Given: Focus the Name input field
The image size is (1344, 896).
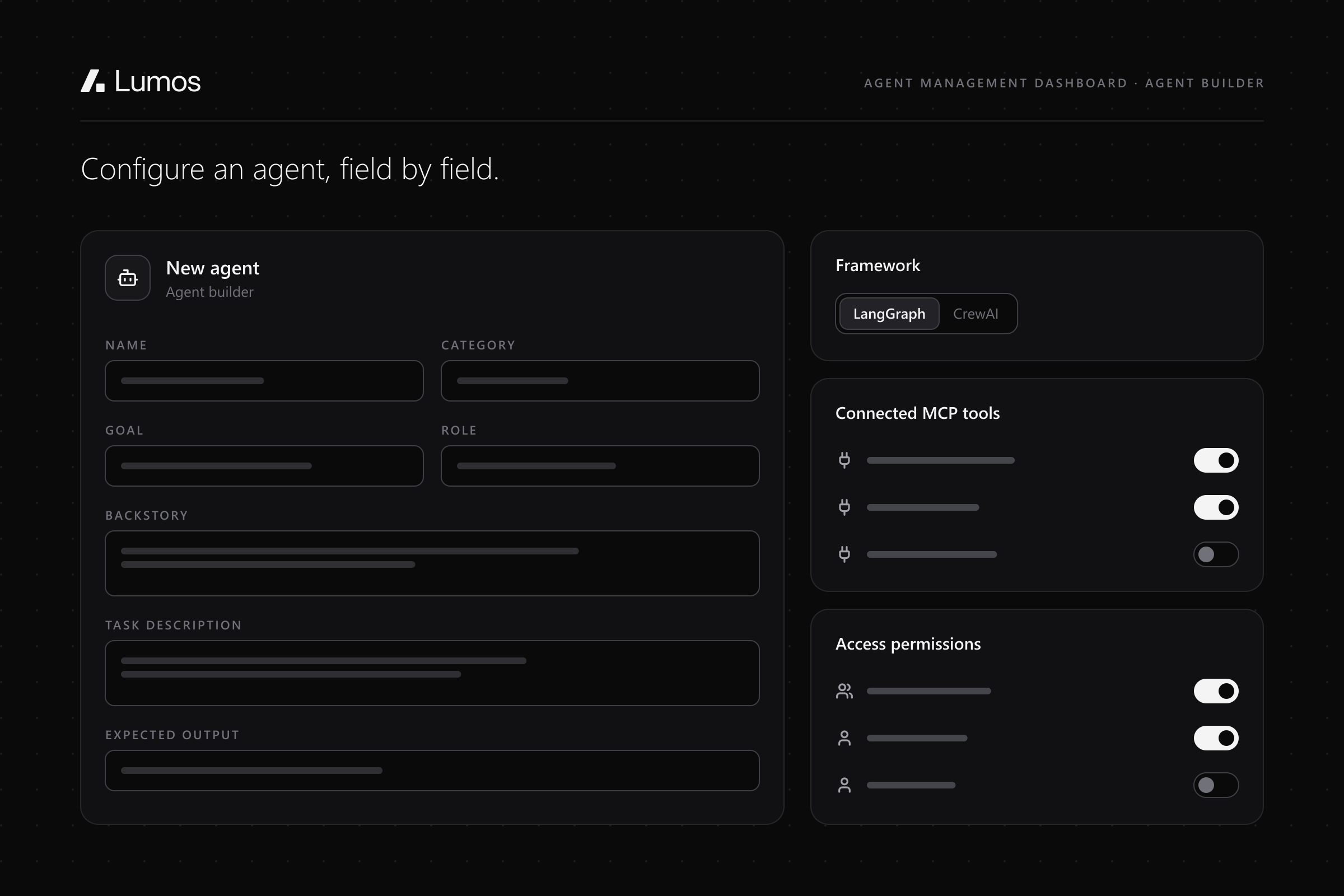Looking at the screenshot, I should 264,381.
